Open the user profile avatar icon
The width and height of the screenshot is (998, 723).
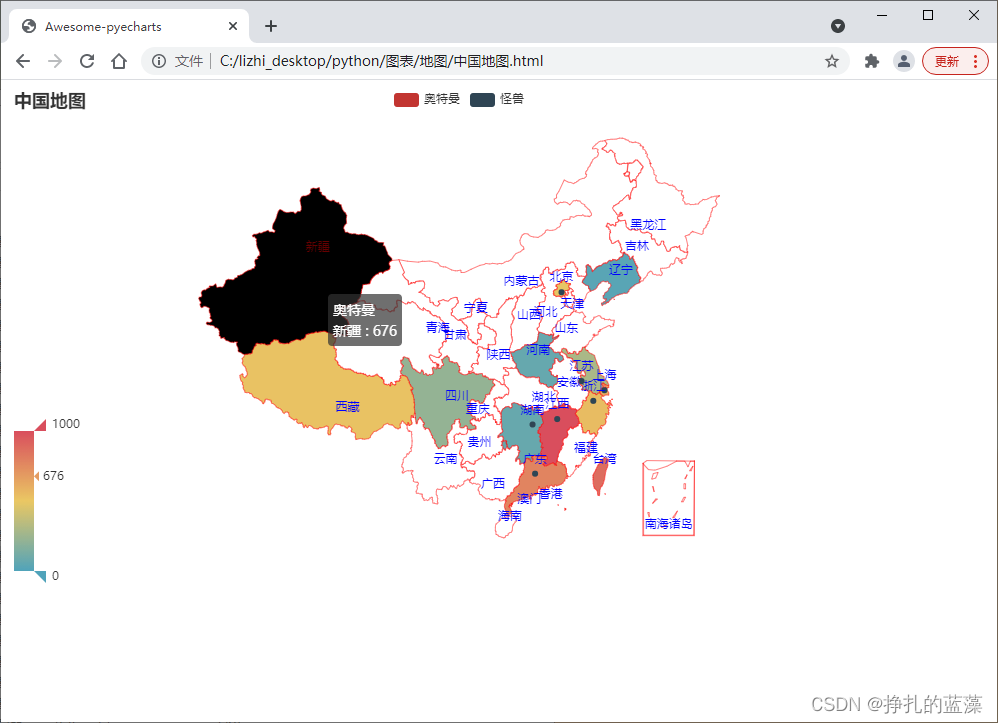(x=903, y=61)
